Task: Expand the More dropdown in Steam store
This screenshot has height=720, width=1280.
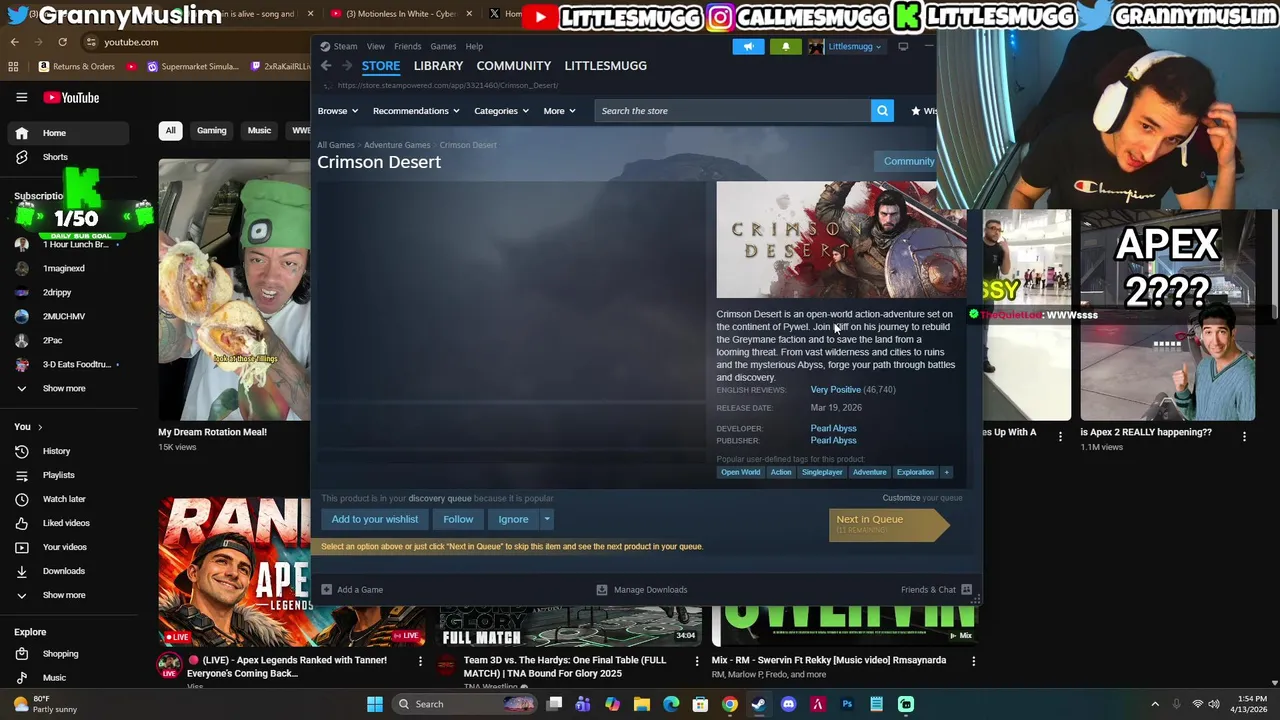Action: coord(559,111)
